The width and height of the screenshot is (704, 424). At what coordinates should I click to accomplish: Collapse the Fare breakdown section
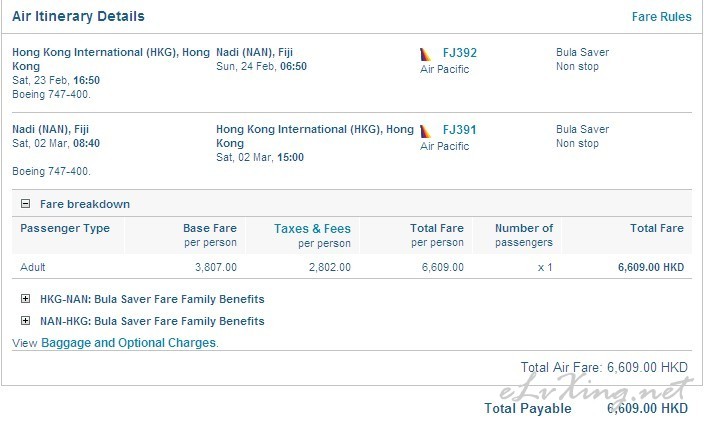click(26, 204)
